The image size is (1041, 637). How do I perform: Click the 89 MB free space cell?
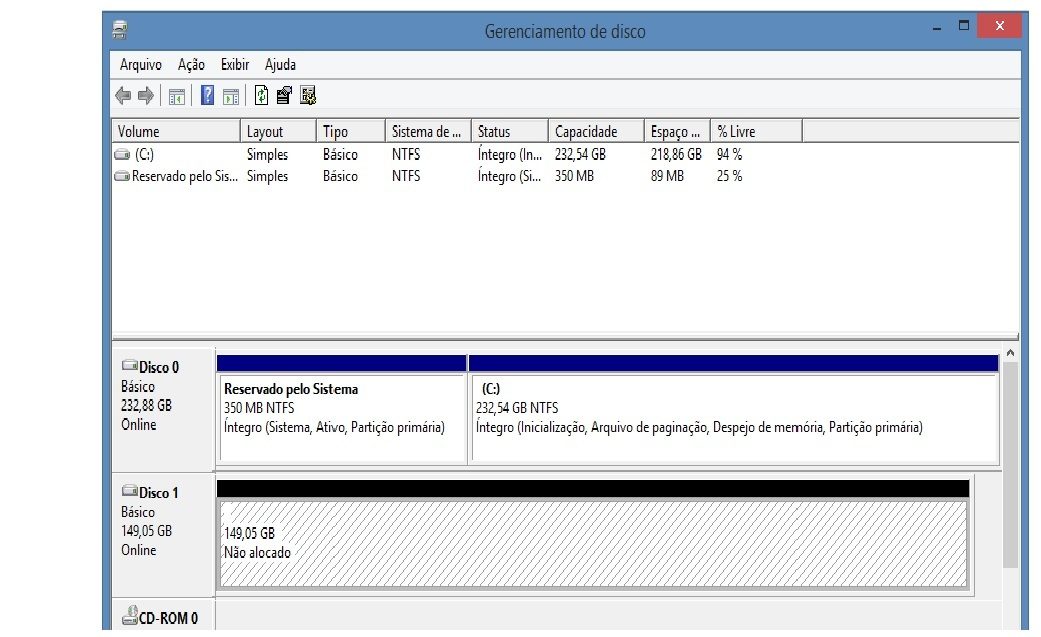click(667, 176)
